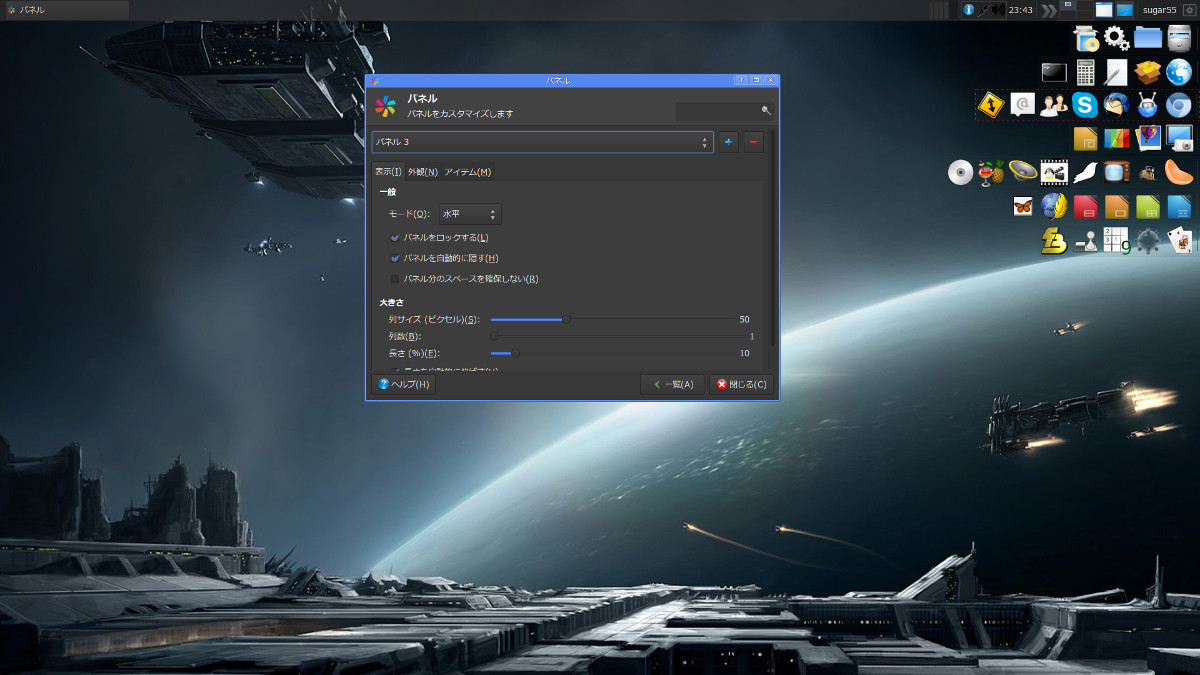This screenshot has width=1200, height=675.
Task: Launch the calculator icon
Action: pyautogui.click(x=1086, y=72)
